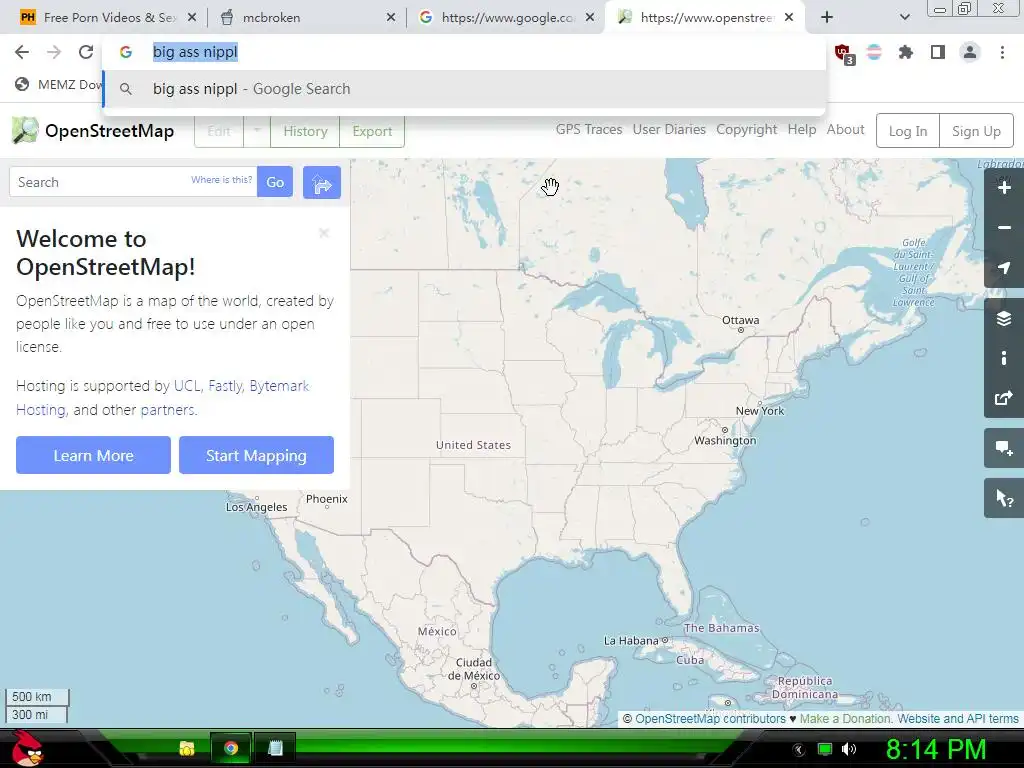Select the Google Search suggestion row

[x=464, y=89]
